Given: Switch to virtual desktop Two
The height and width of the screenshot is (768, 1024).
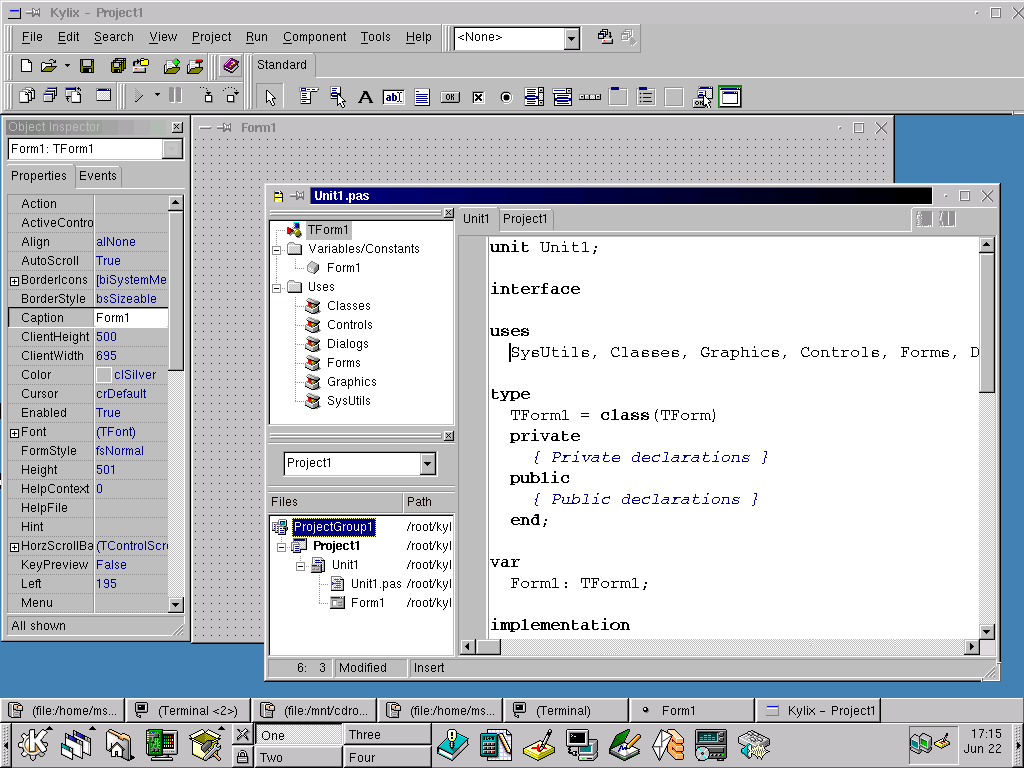Looking at the screenshot, I should click(298, 758).
